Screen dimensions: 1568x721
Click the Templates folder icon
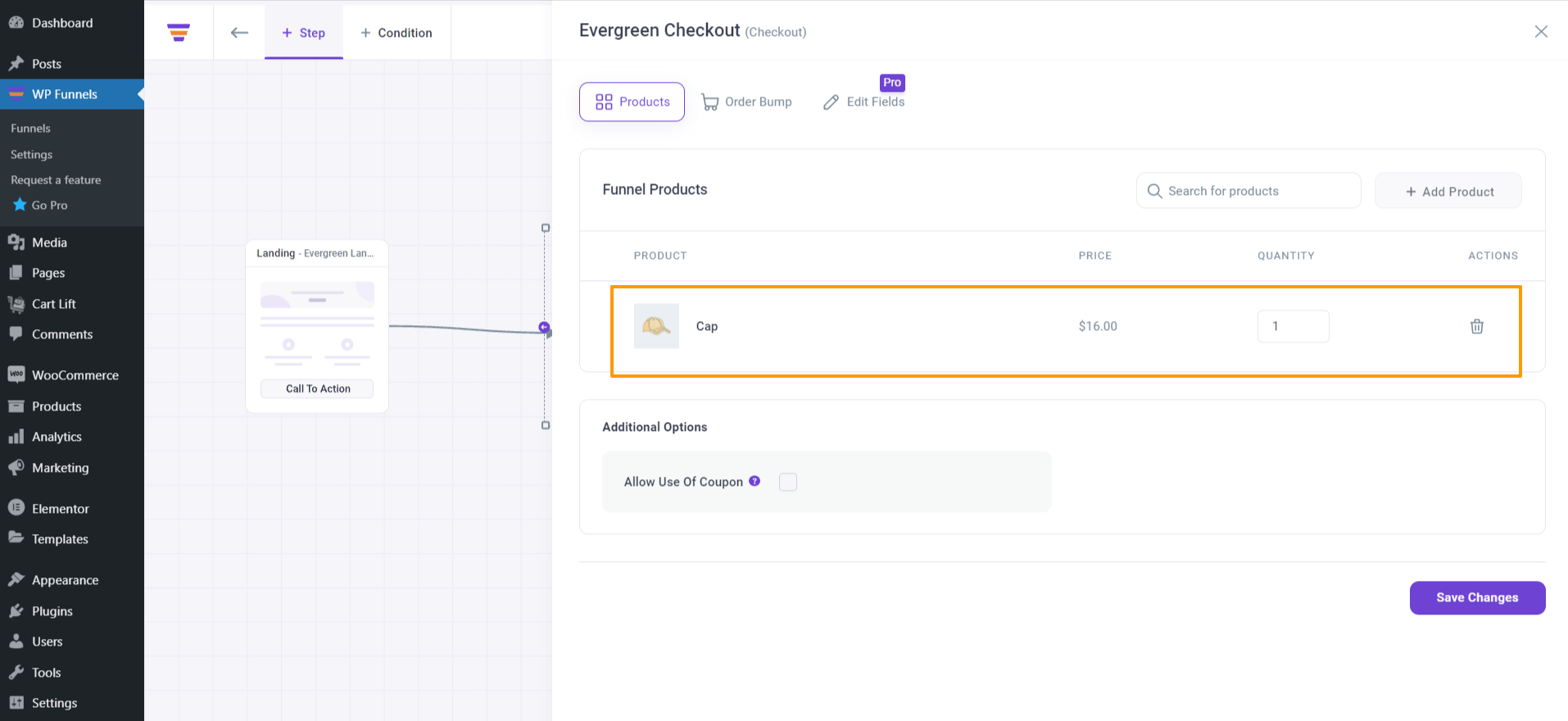pyautogui.click(x=16, y=538)
